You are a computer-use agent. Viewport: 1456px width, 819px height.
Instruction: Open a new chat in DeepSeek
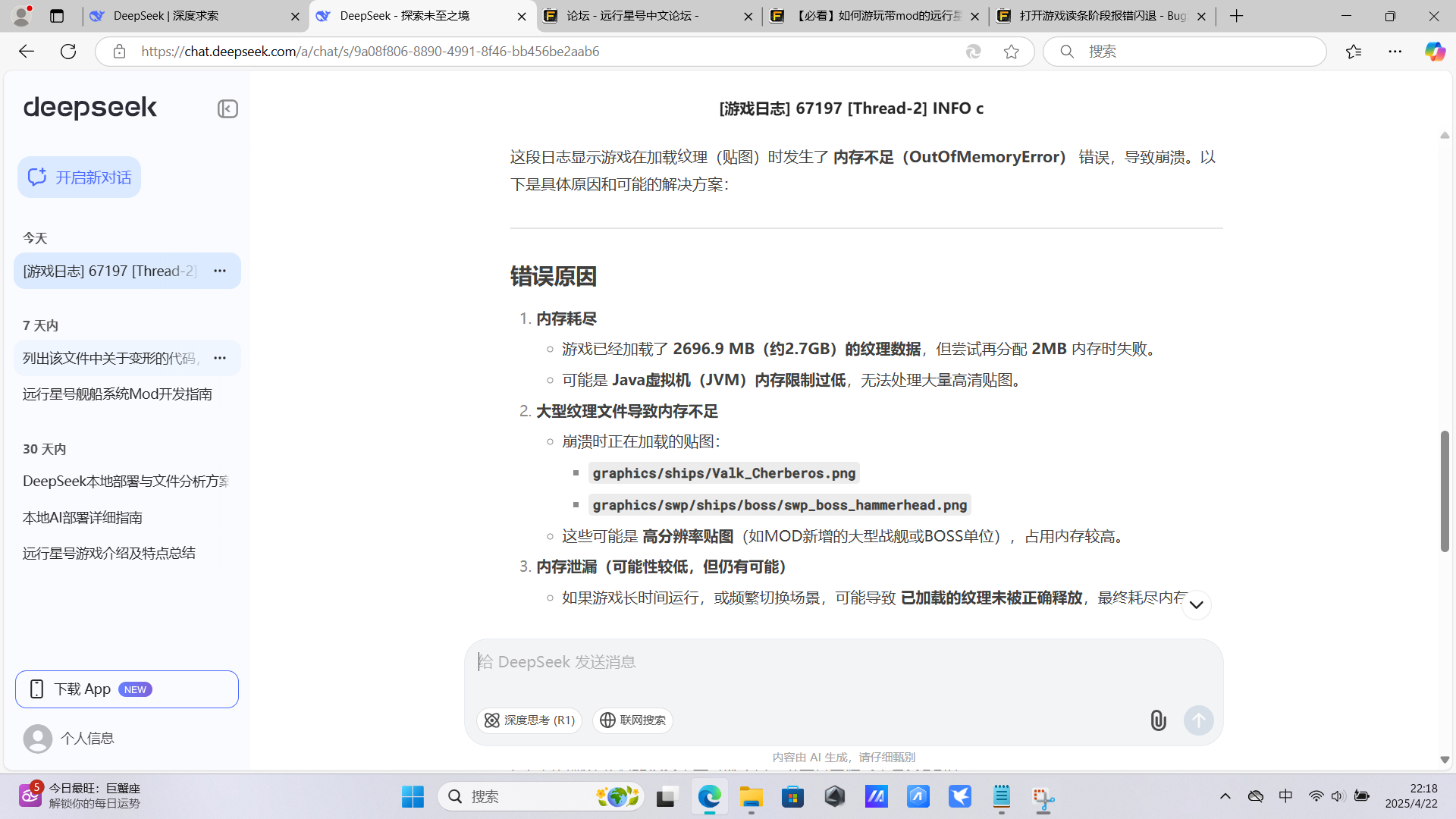coord(79,176)
